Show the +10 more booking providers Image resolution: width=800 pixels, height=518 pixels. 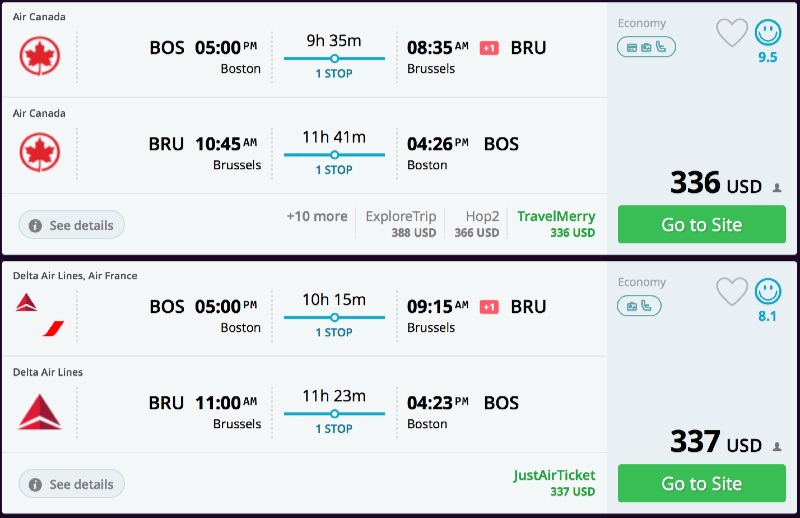coord(317,216)
